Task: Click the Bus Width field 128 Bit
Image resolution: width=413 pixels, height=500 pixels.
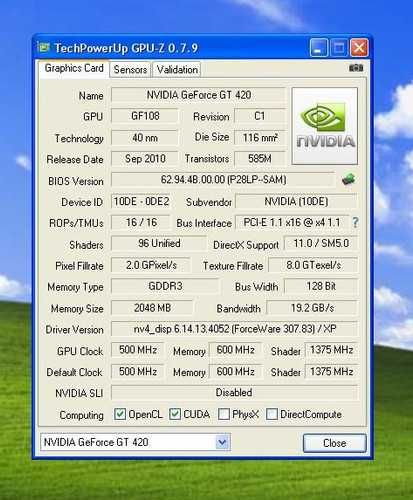Action: pyautogui.click(x=321, y=286)
